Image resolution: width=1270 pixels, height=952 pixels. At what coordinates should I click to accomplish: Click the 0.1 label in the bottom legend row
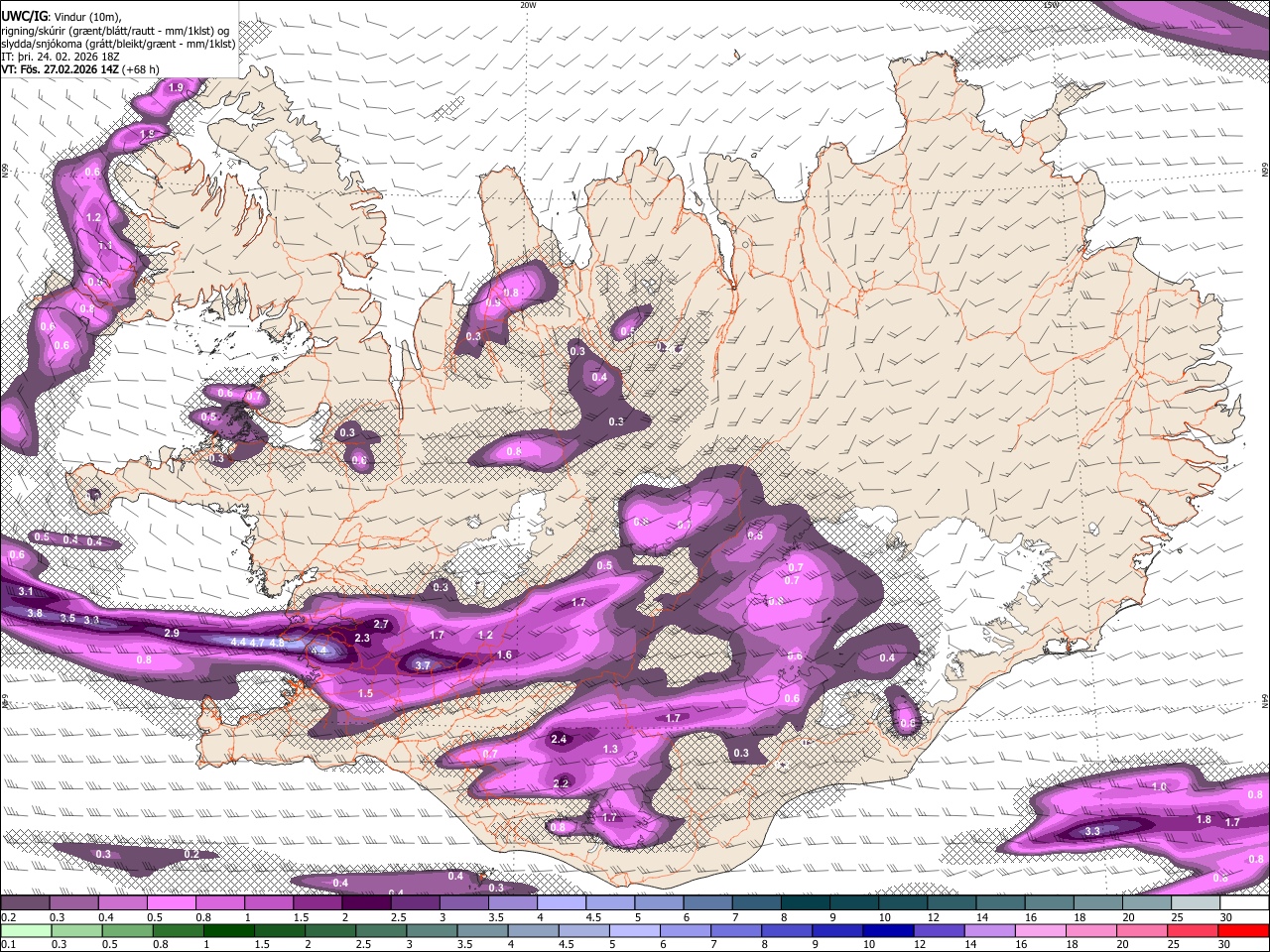[x=9, y=944]
